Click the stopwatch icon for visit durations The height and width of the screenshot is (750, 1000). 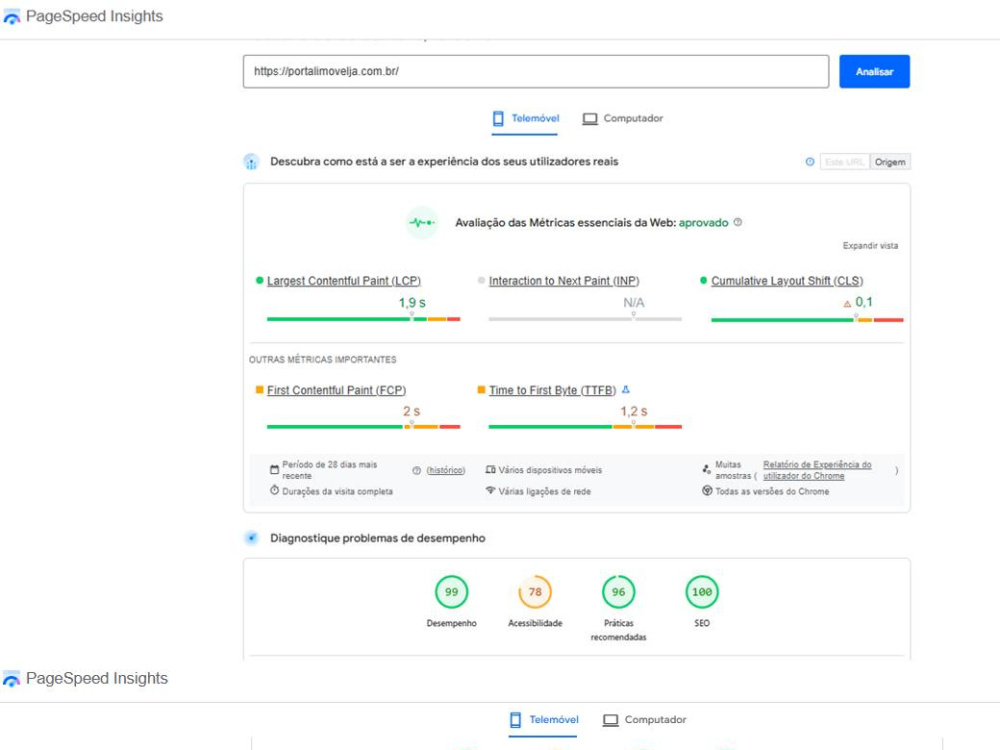pyautogui.click(x=274, y=490)
